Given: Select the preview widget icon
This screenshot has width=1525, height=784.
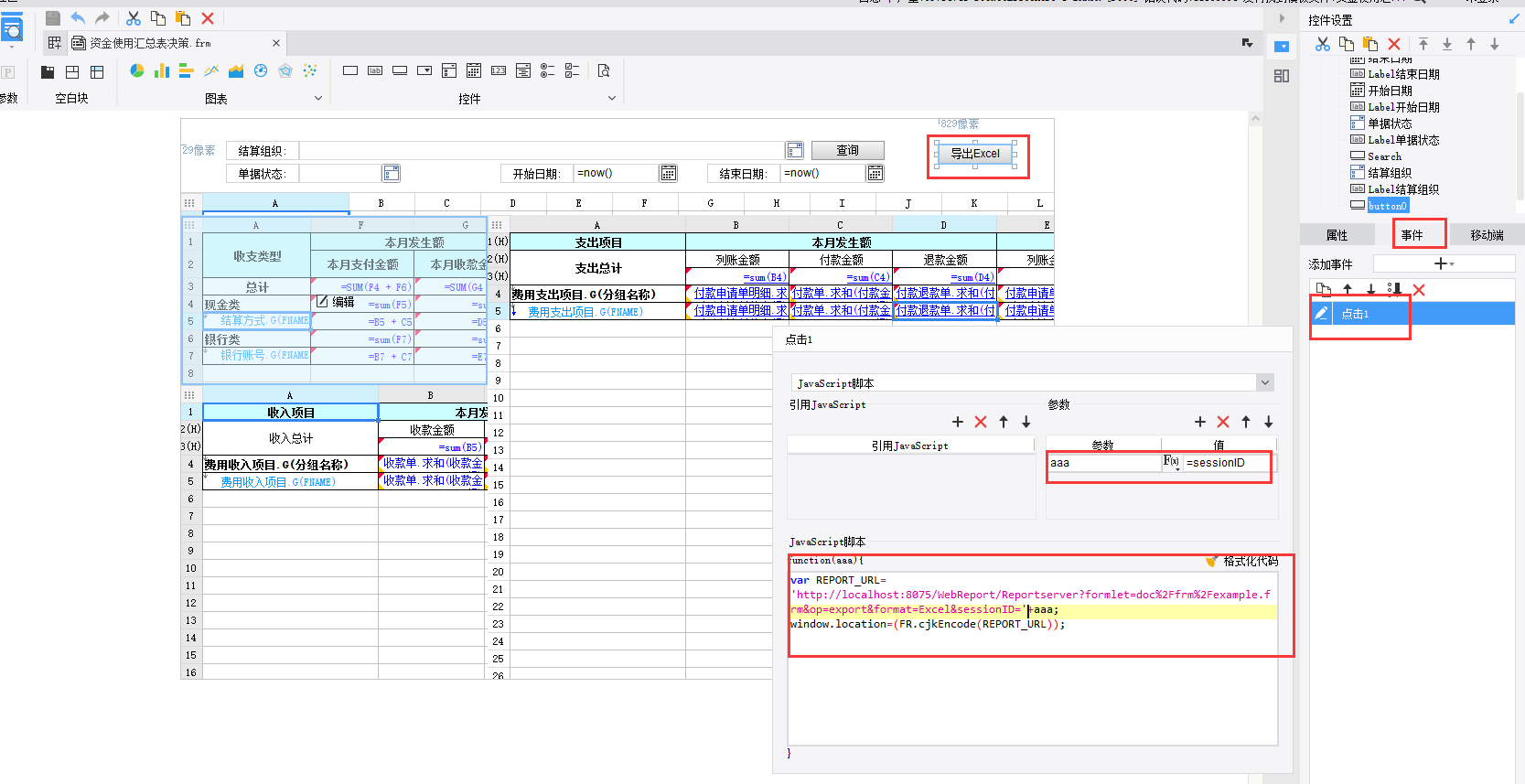Looking at the screenshot, I should point(604,70).
